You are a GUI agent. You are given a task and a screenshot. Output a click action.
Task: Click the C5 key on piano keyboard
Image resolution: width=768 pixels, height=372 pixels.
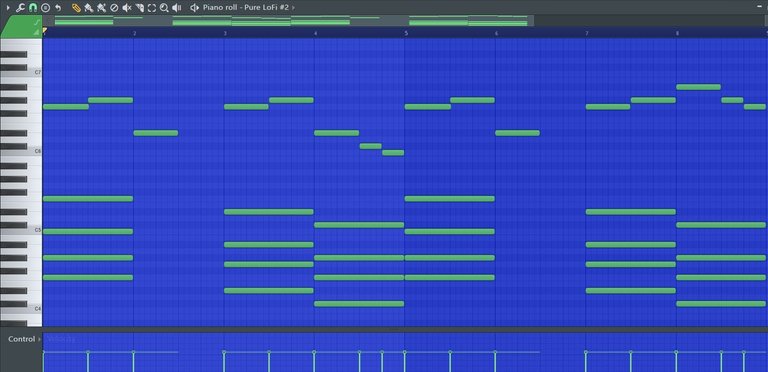21,230
